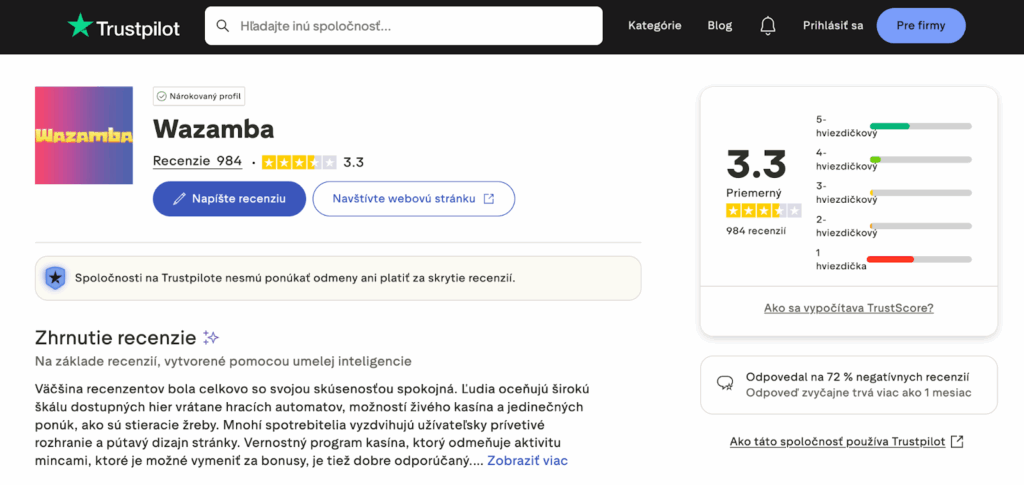The height and width of the screenshot is (486, 1024).
Task: Click the speech bubble reply icon
Action: (x=725, y=384)
